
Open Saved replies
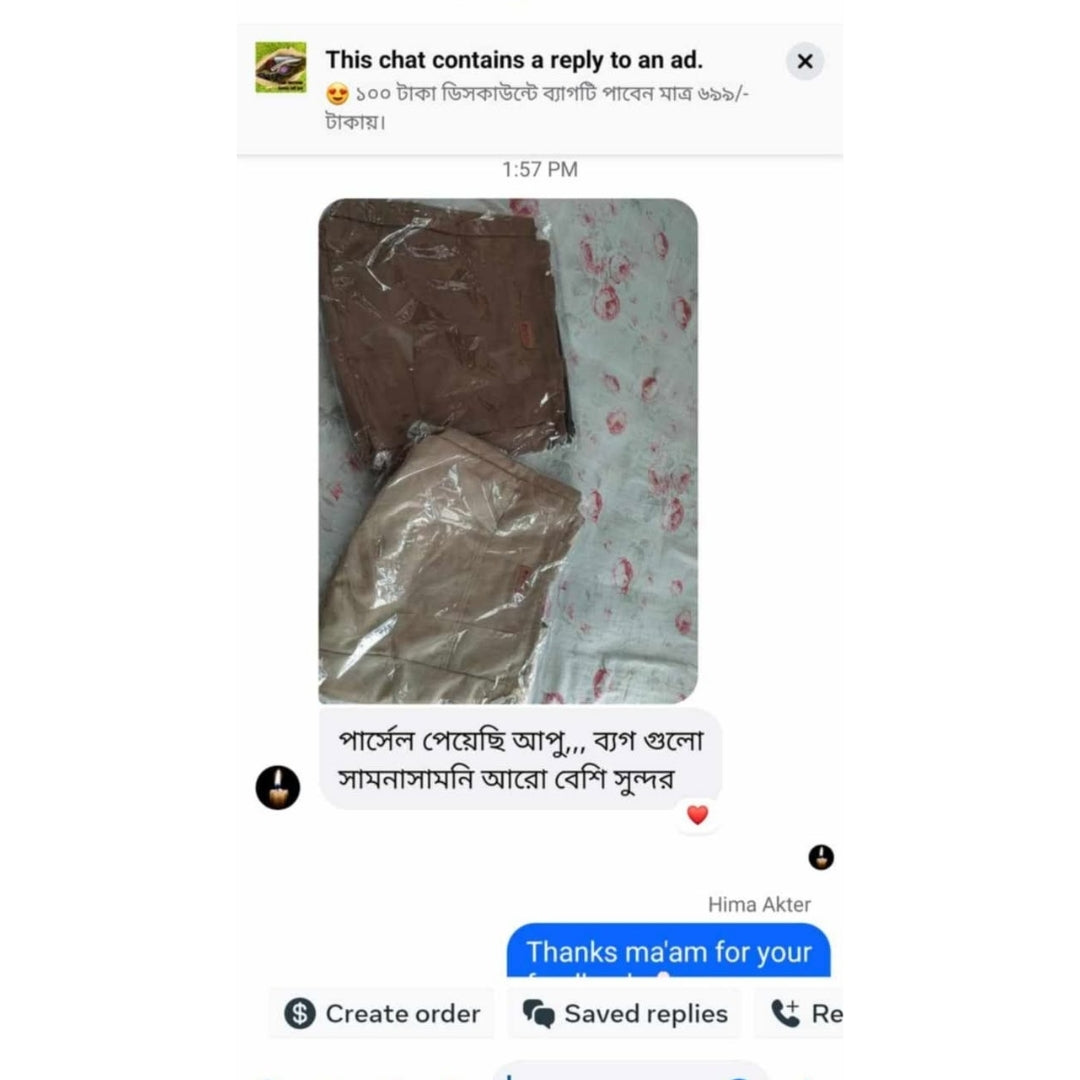click(x=625, y=1013)
